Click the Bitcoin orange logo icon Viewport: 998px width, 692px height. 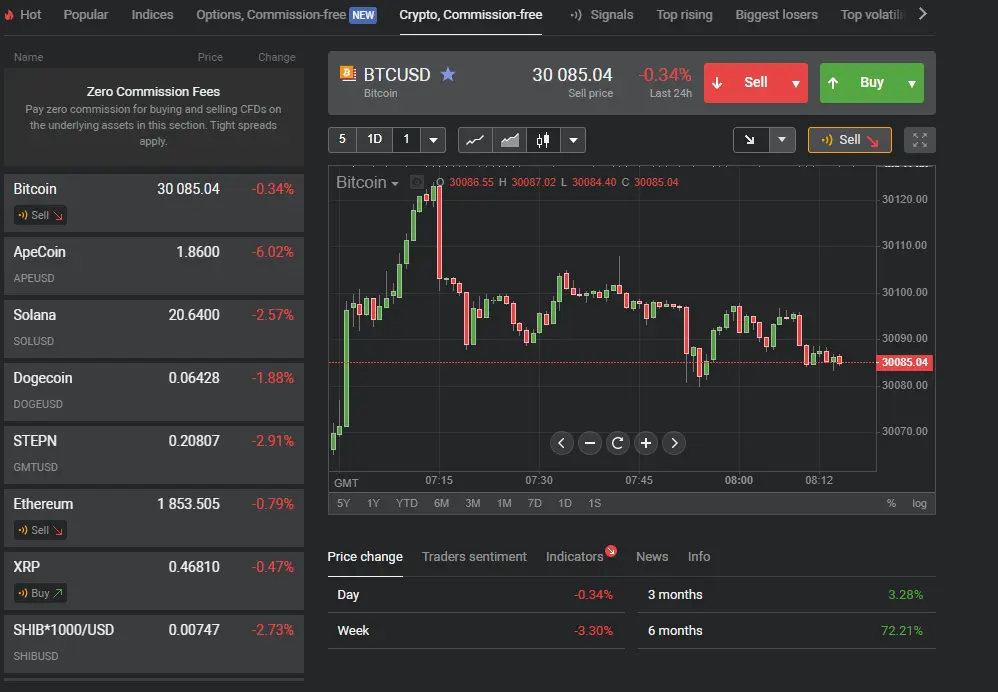(x=348, y=73)
